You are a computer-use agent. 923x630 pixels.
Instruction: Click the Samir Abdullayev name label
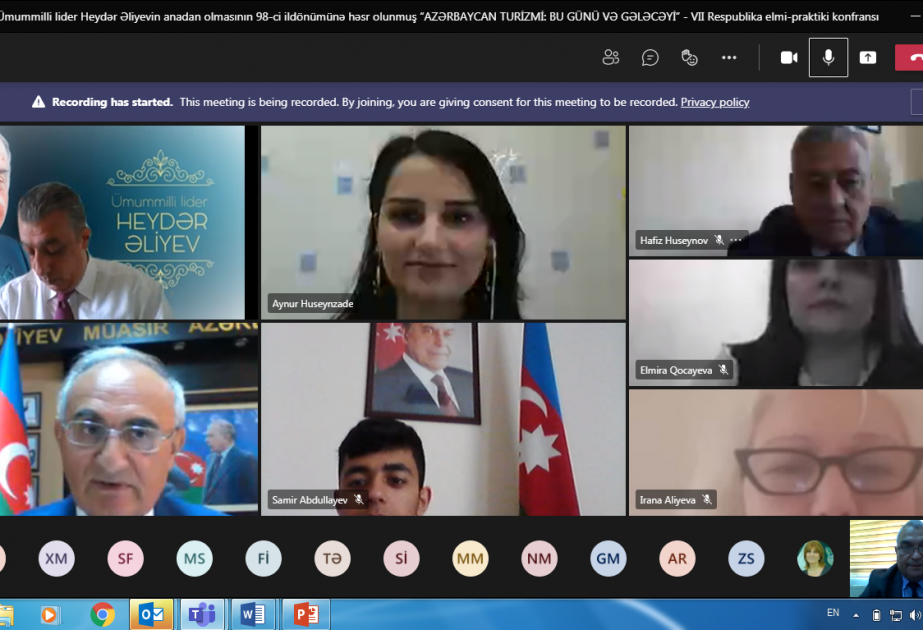(x=310, y=500)
